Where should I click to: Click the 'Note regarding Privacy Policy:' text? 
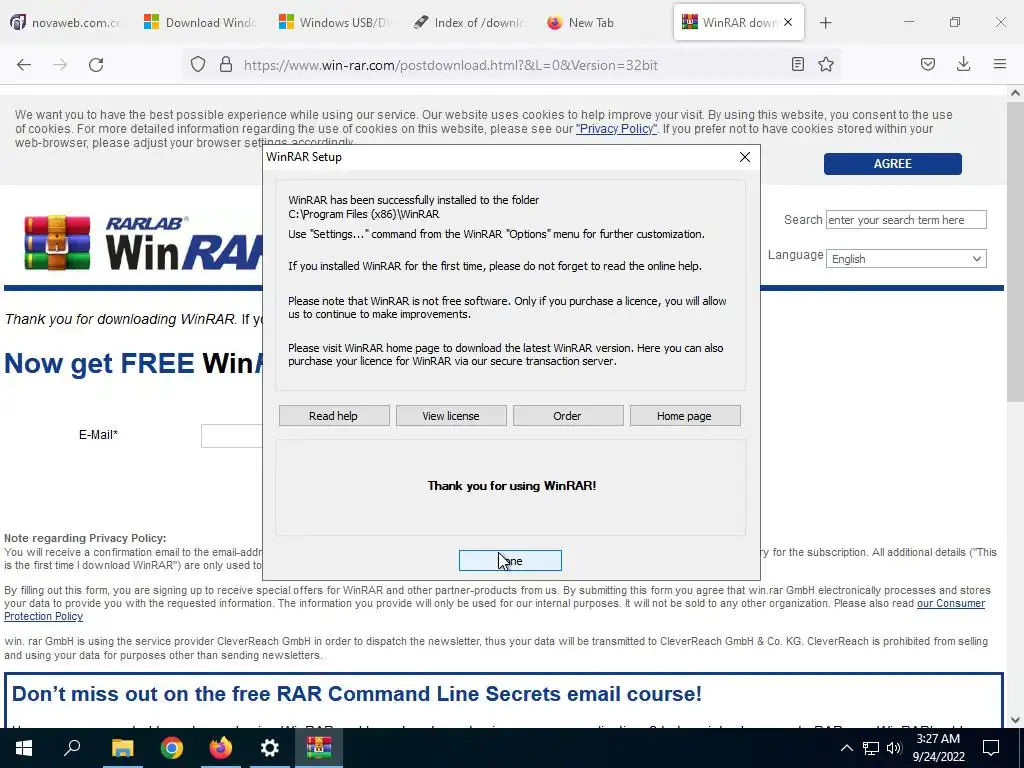coord(86,538)
